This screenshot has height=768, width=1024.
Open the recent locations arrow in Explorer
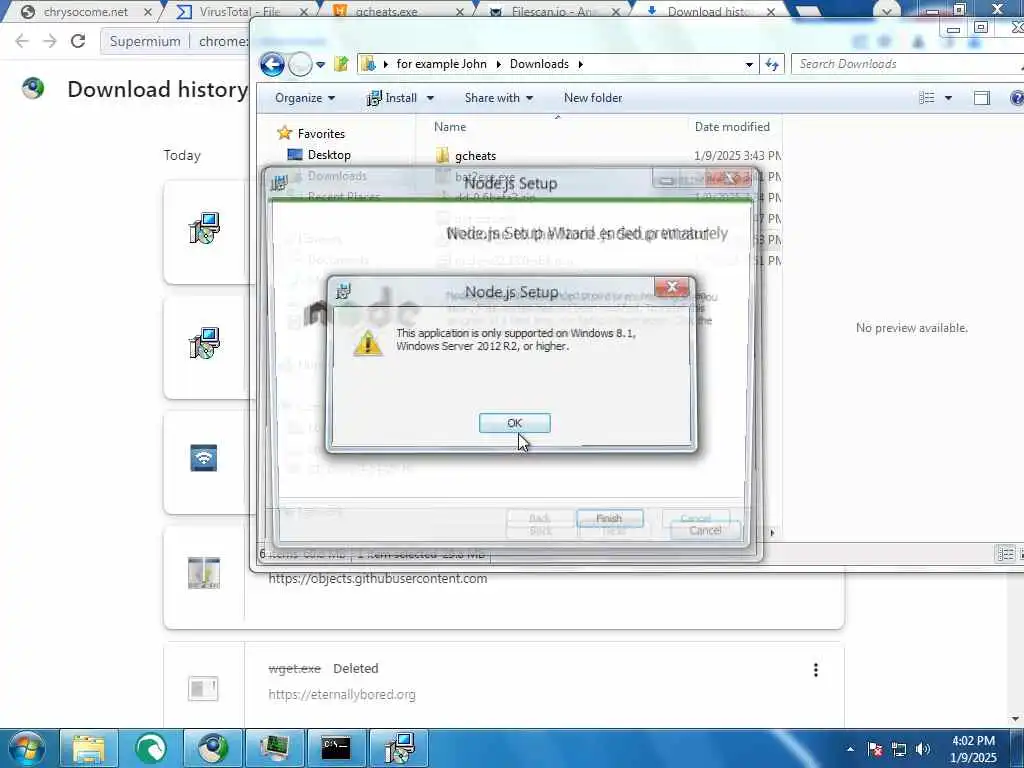pos(320,65)
